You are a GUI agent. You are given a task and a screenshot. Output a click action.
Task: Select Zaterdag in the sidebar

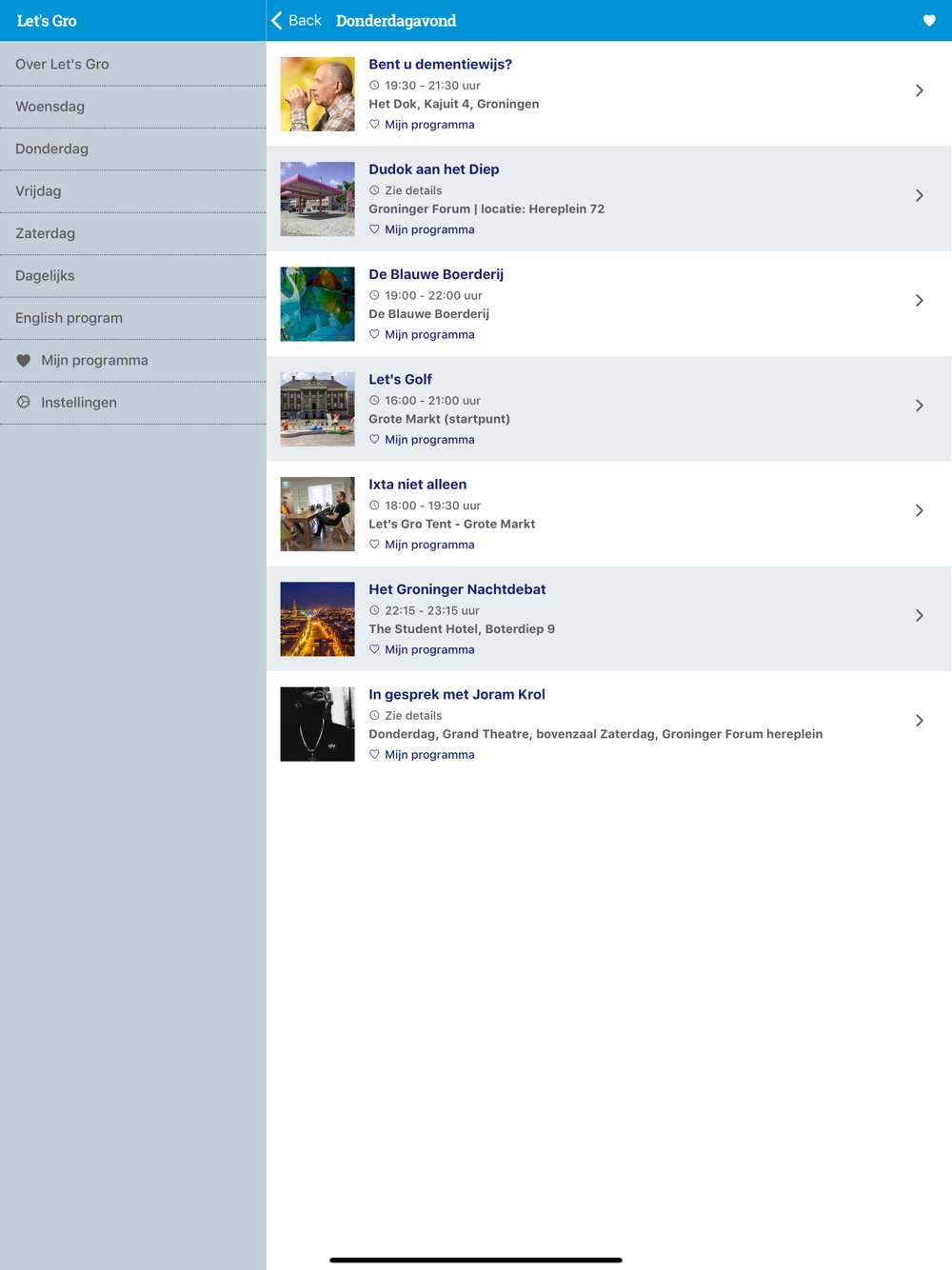pyautogui.click(x=133, y=233)
